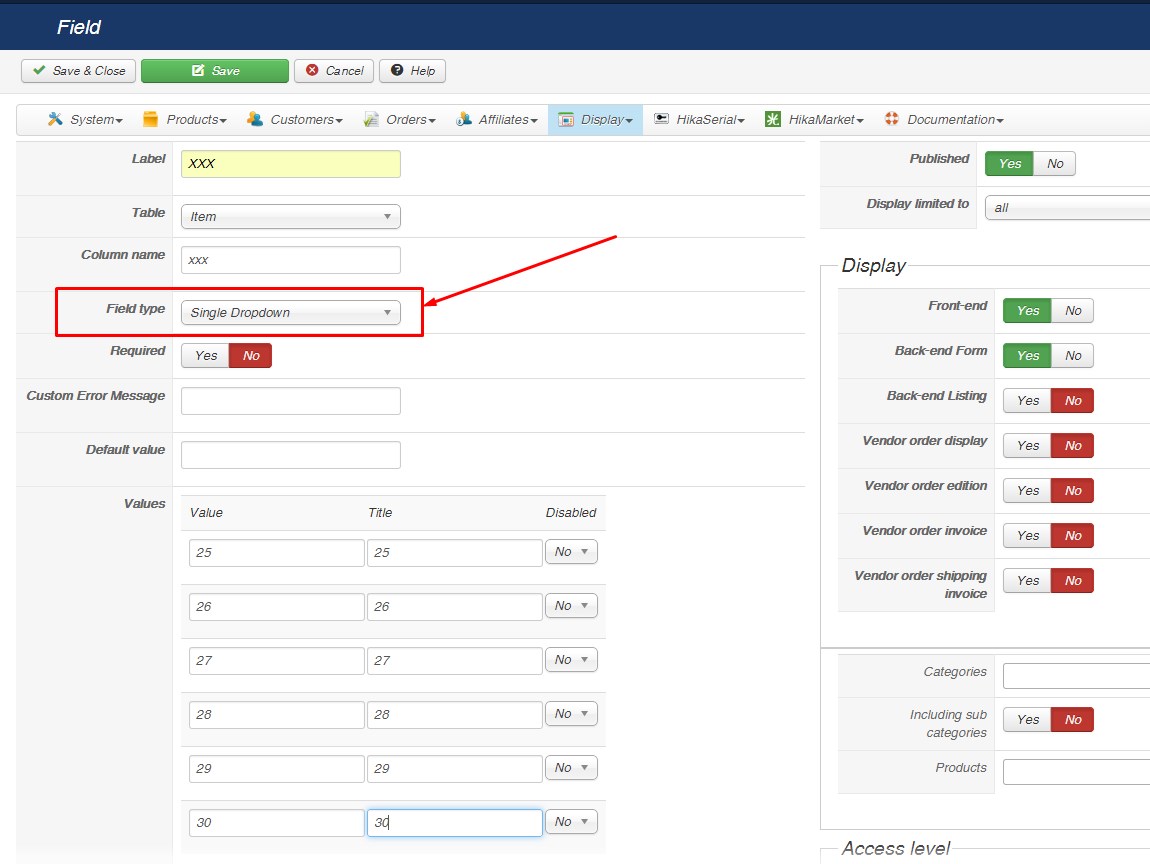
Task: Click the Products input field in the display panel
Action: pyautogui.click(x=1076, y=772)
